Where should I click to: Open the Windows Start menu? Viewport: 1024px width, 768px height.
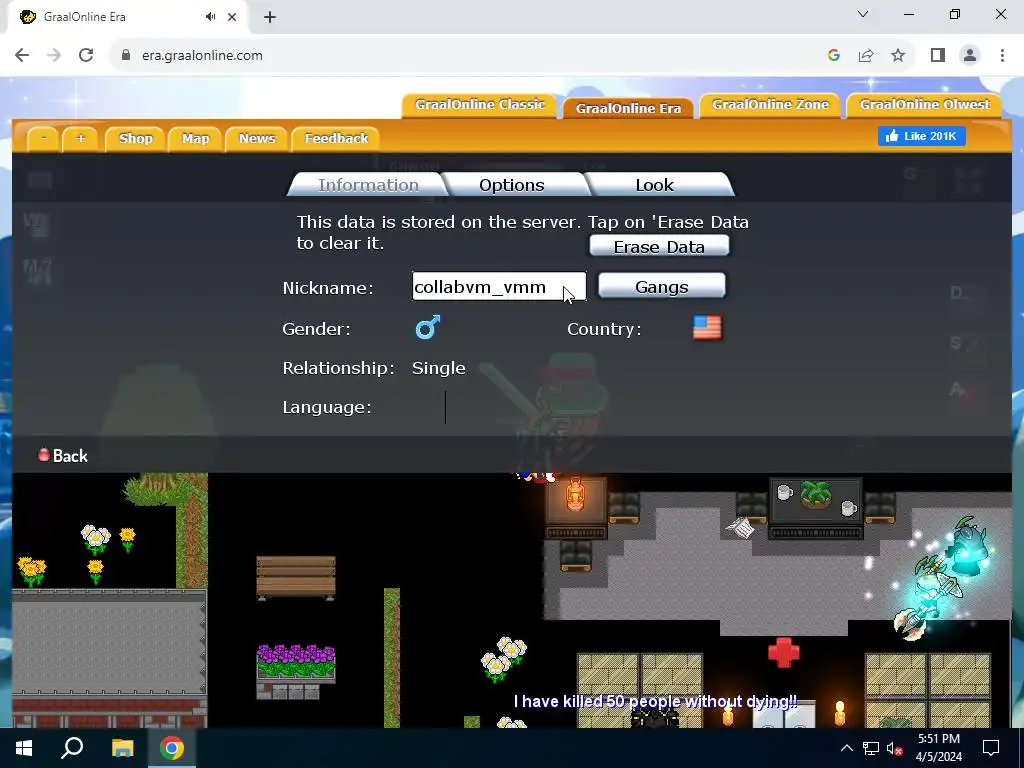coord(24,748)
